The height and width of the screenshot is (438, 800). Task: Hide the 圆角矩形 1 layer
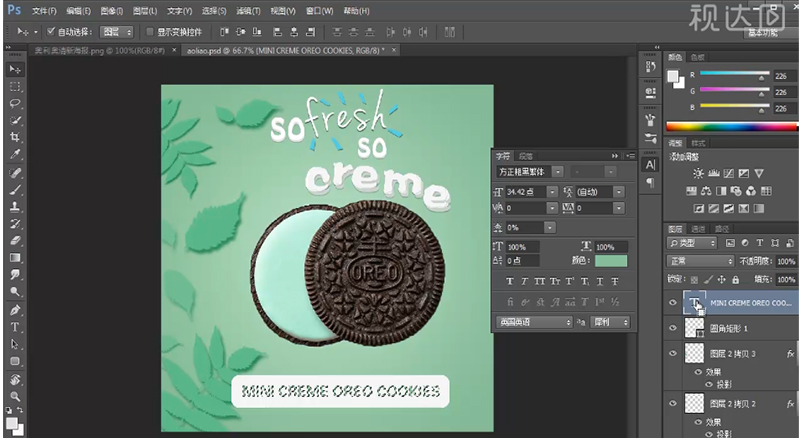[672, 328]
